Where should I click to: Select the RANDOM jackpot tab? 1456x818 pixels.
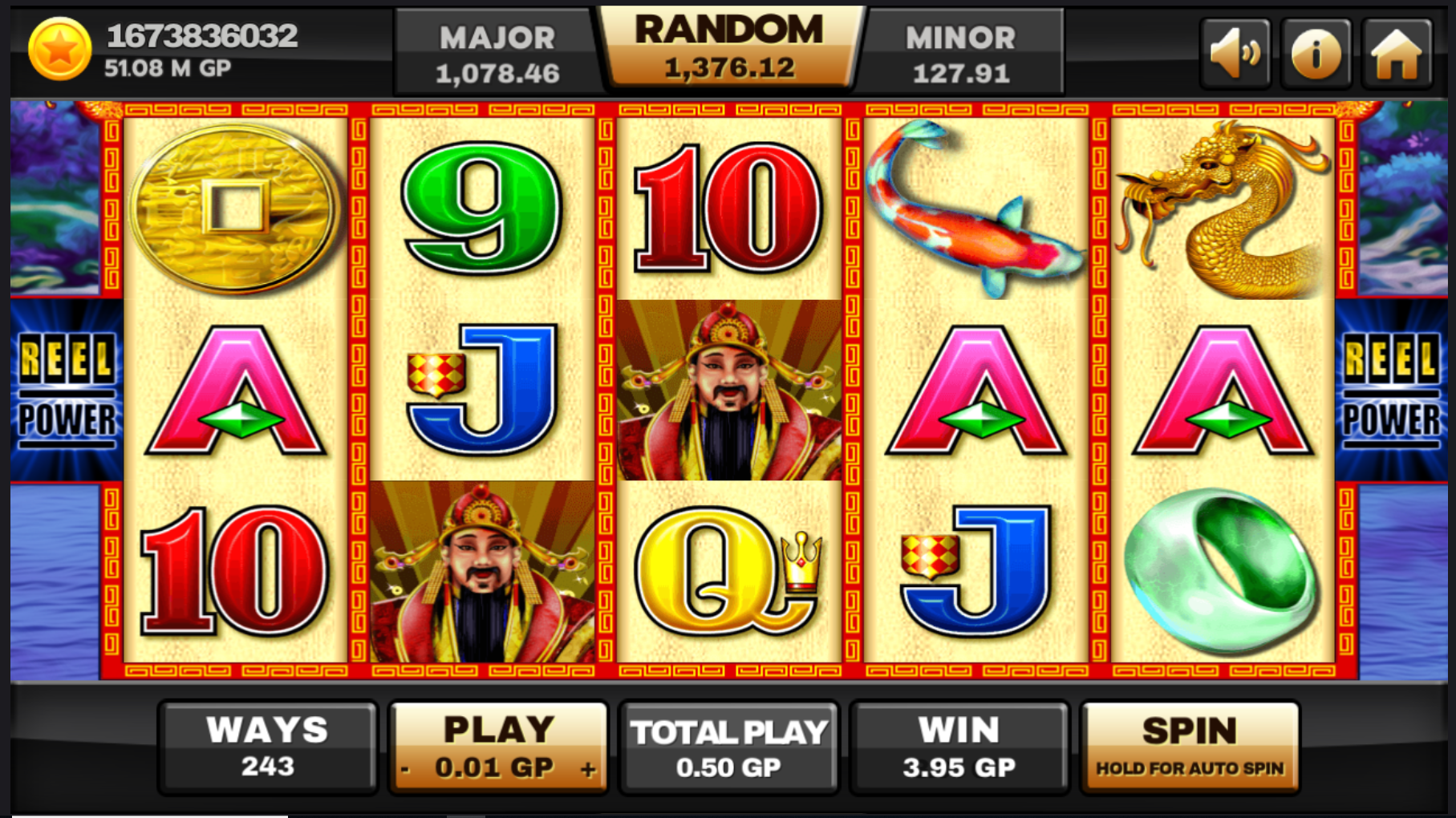[729, 48]
